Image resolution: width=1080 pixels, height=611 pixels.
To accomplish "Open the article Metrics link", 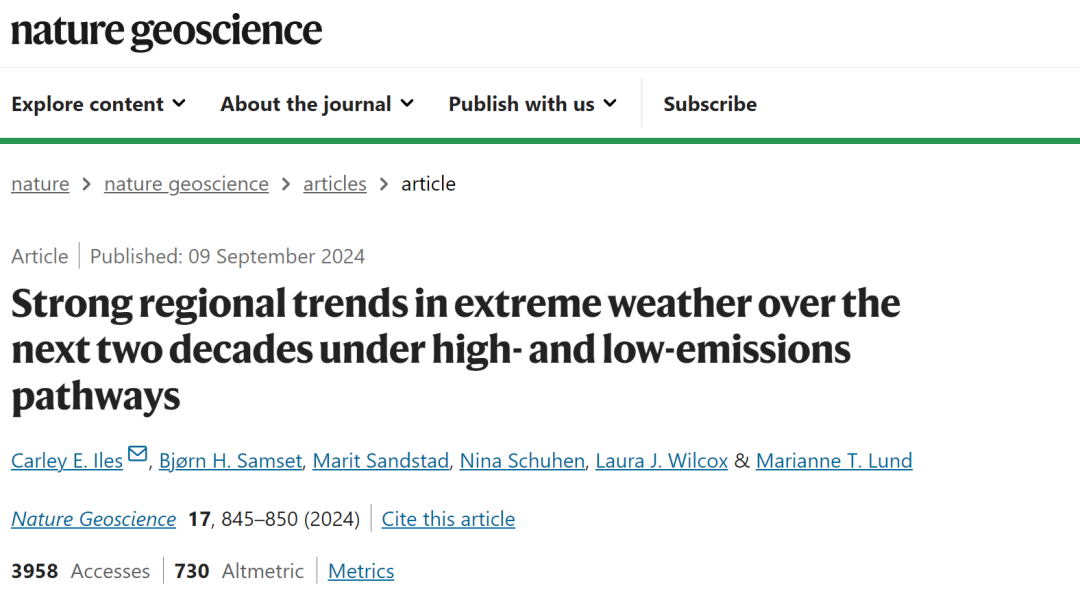I will (x=361, y=571).
